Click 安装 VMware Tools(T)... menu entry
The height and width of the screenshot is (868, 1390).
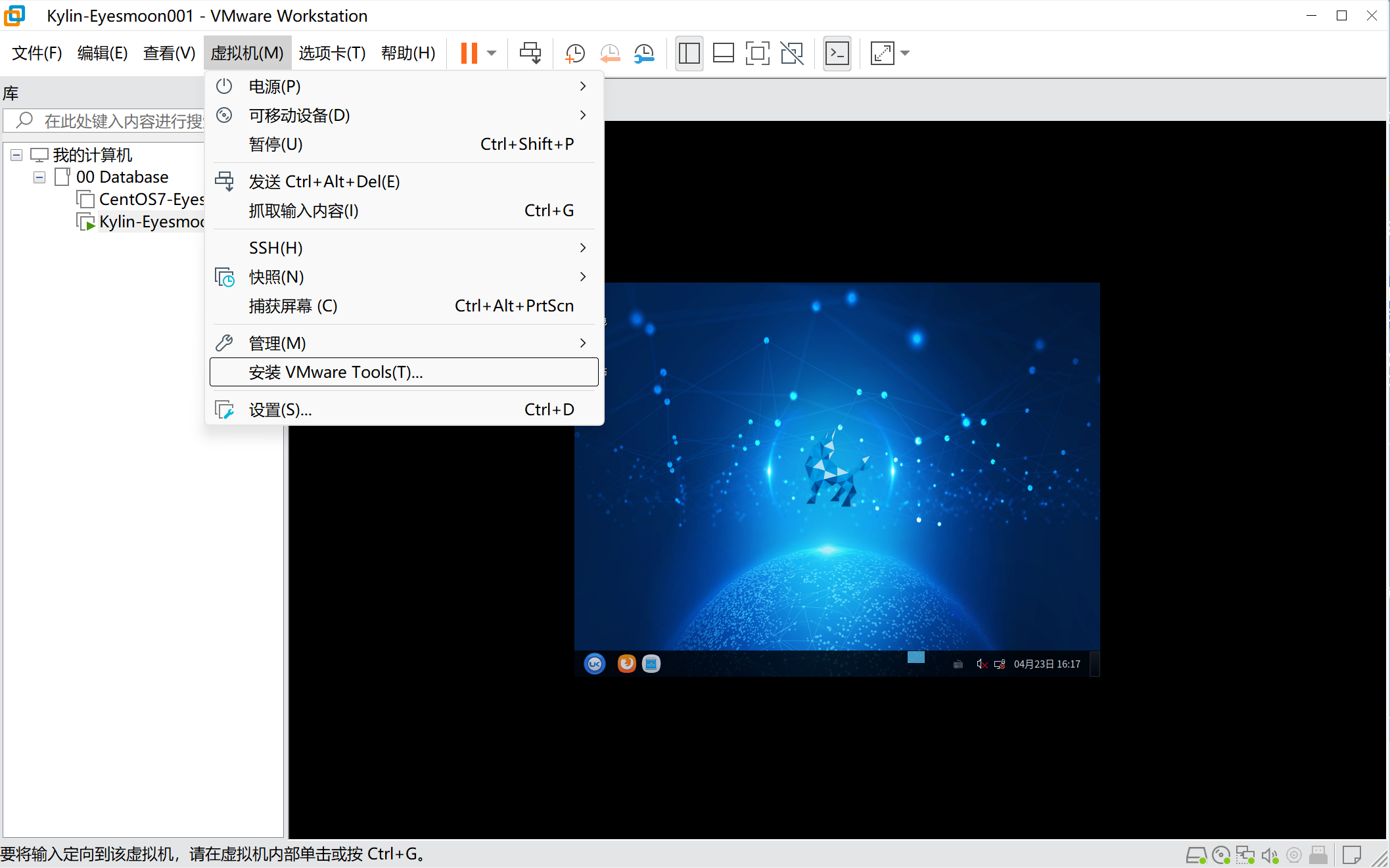[404, 372]
